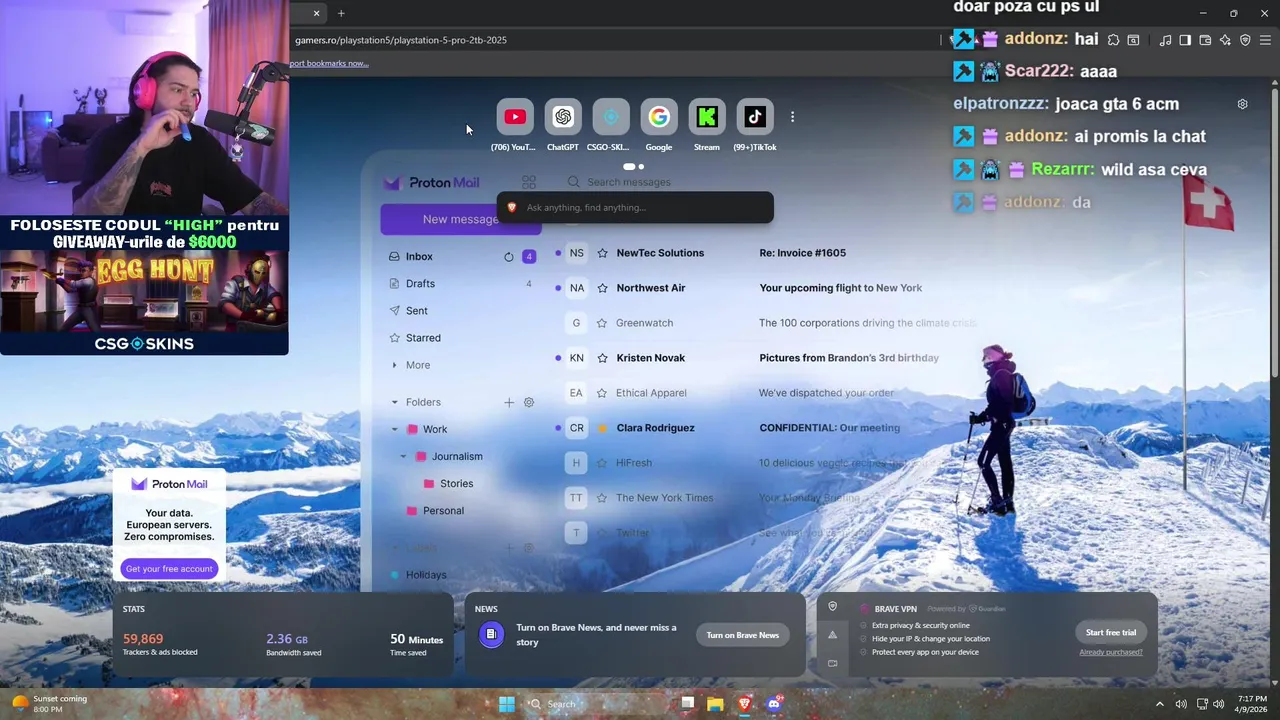This screenshot has height=720, width=1280.
Task: Open the Brave hamburger main menu
Action: 1265,40
